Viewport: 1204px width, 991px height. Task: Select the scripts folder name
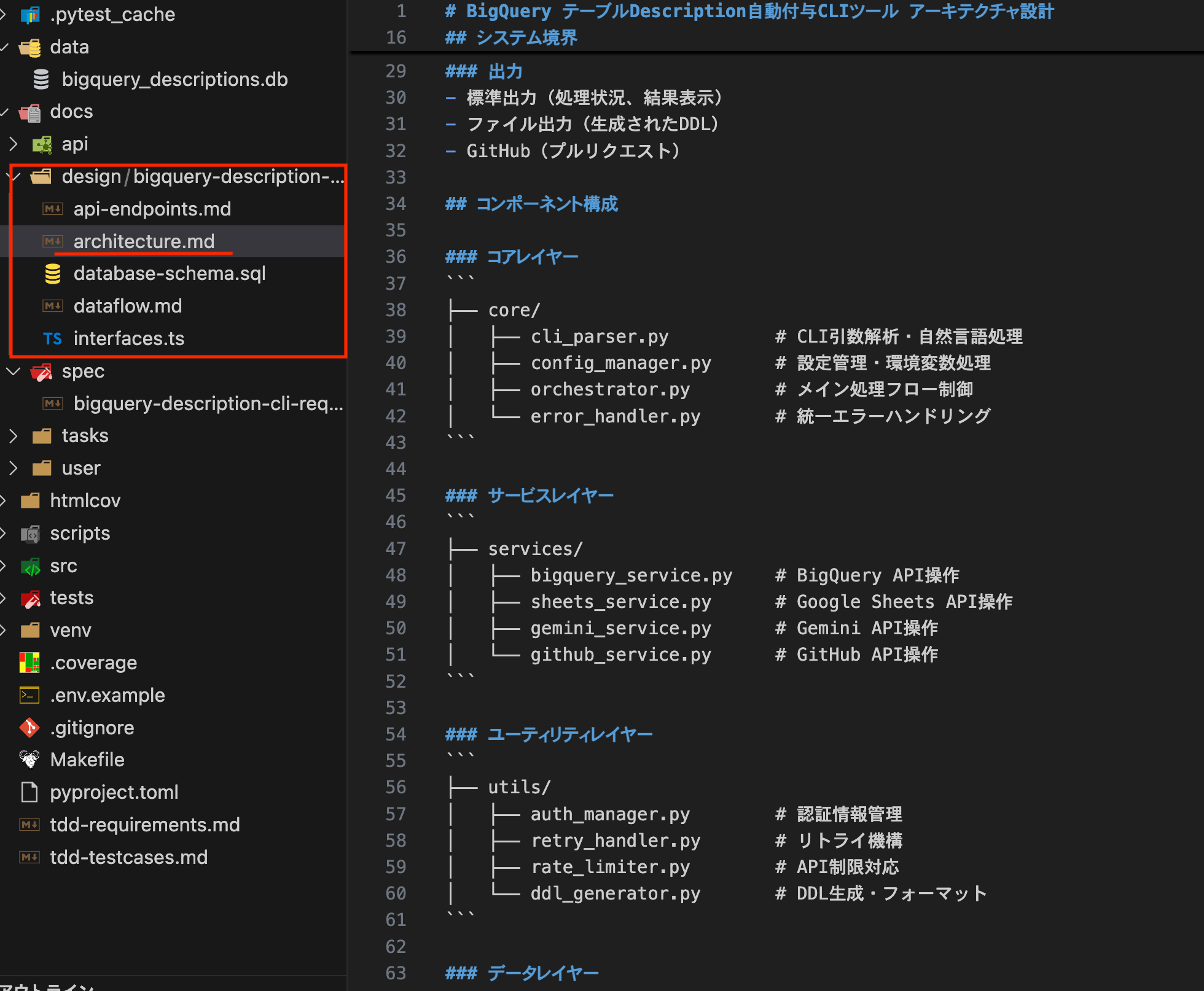pyautogui.click(x=80, y=534)
